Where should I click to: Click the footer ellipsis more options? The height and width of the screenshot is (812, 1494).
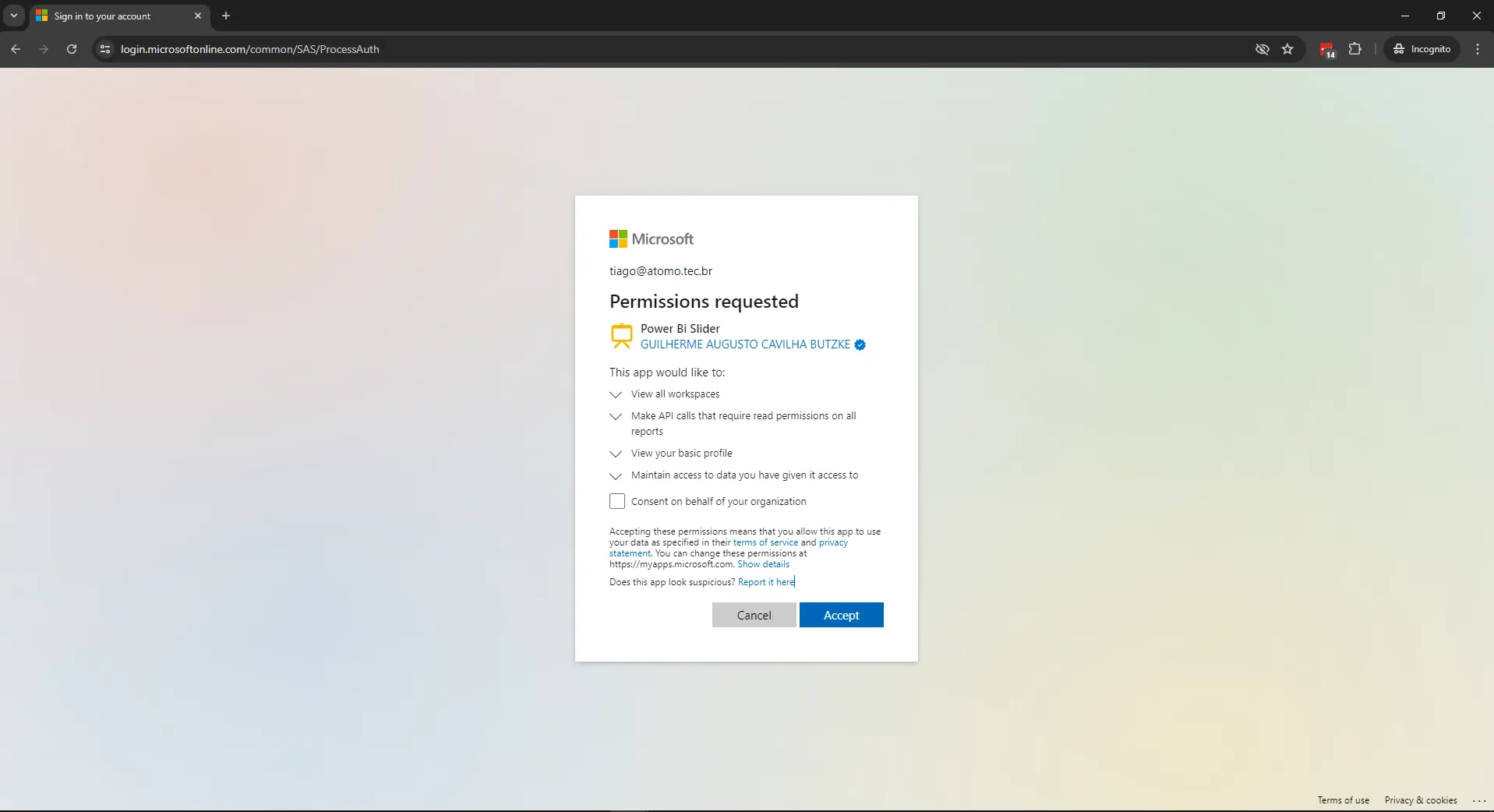pyautogui.click(x=1479, y=800)
